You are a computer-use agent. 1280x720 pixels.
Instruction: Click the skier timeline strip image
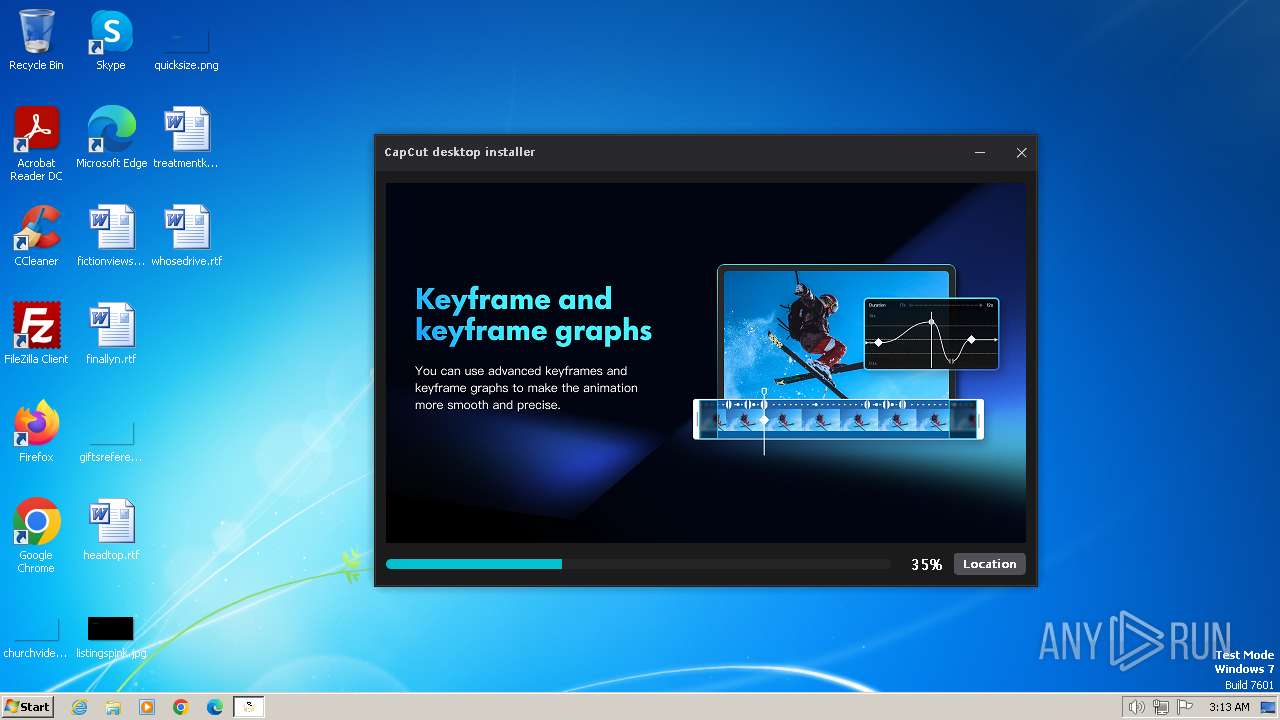click(x=838, y=419)
